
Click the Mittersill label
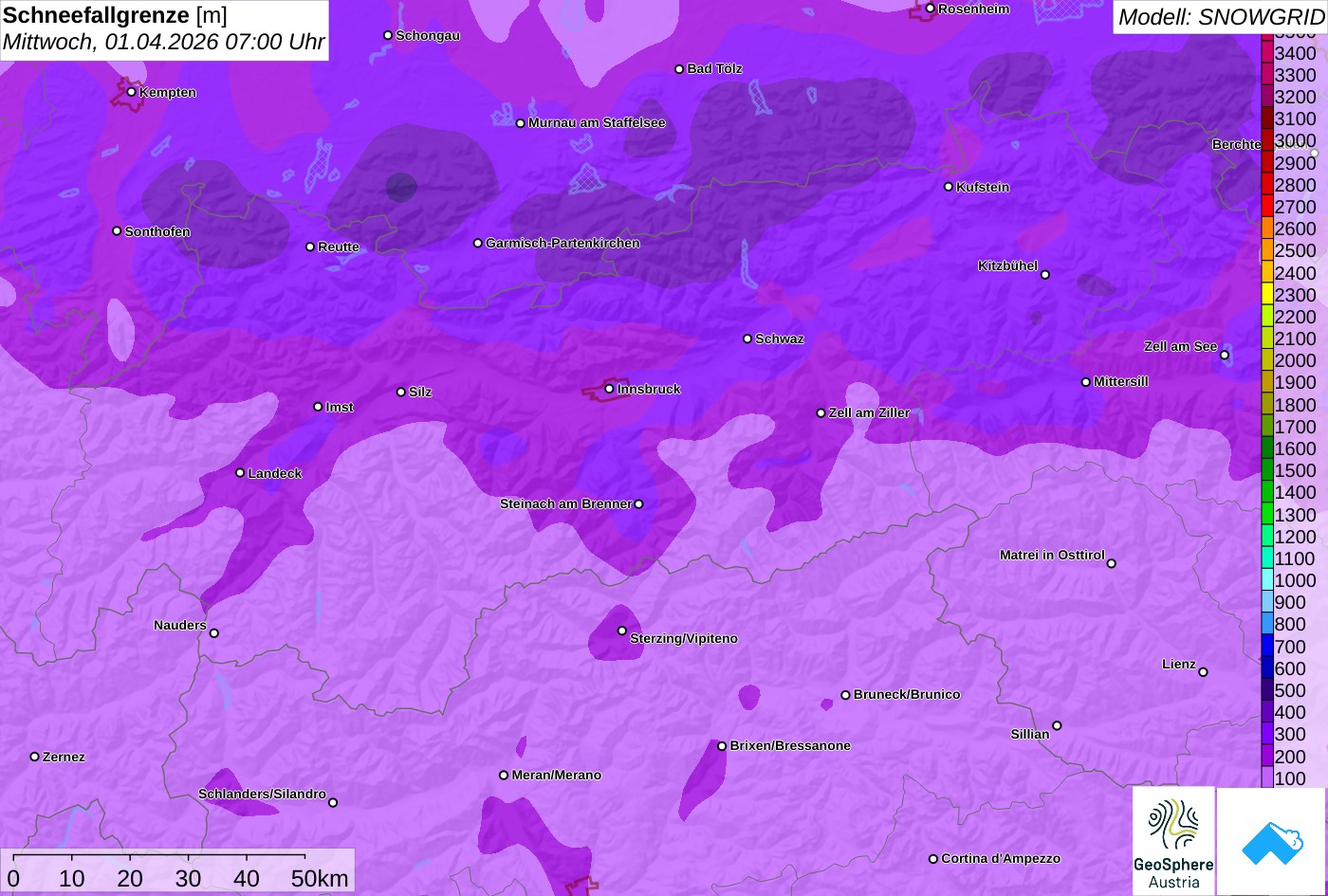pos(1121,382)
